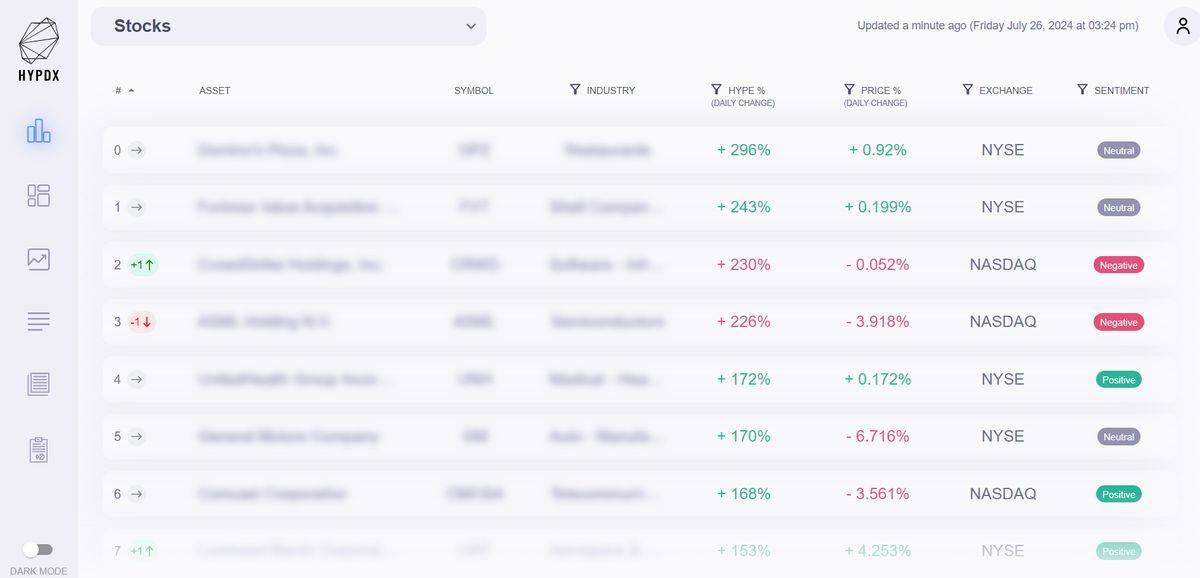
Task: Click the rank arrow in row 0
Action: (137, 150)
